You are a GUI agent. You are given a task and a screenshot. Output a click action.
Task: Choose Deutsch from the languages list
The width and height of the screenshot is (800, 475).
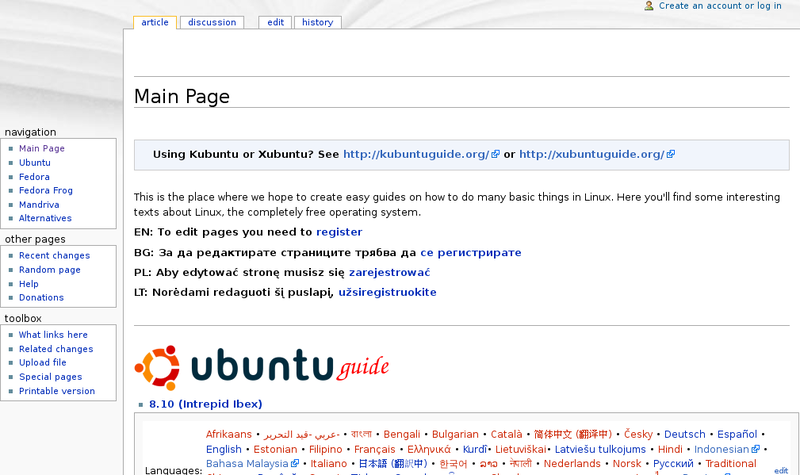[x=685, y=435]
